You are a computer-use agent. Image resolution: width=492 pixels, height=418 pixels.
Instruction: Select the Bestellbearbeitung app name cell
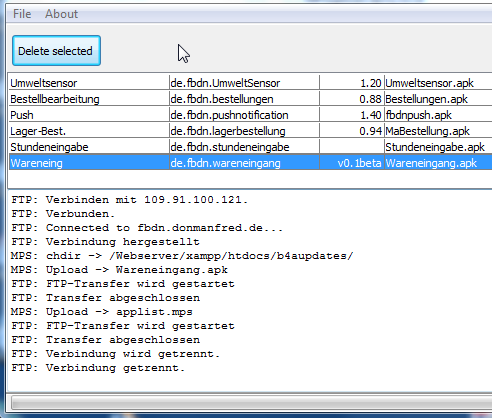tap(89, 99)
